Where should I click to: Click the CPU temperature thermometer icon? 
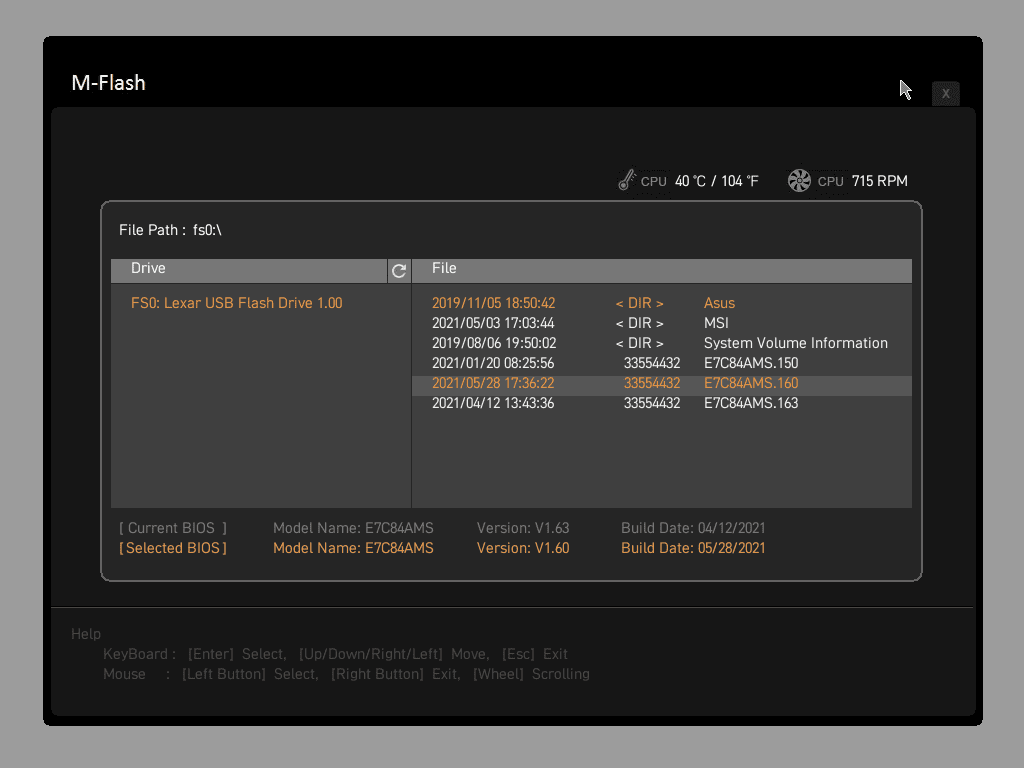tap(627, 180)
